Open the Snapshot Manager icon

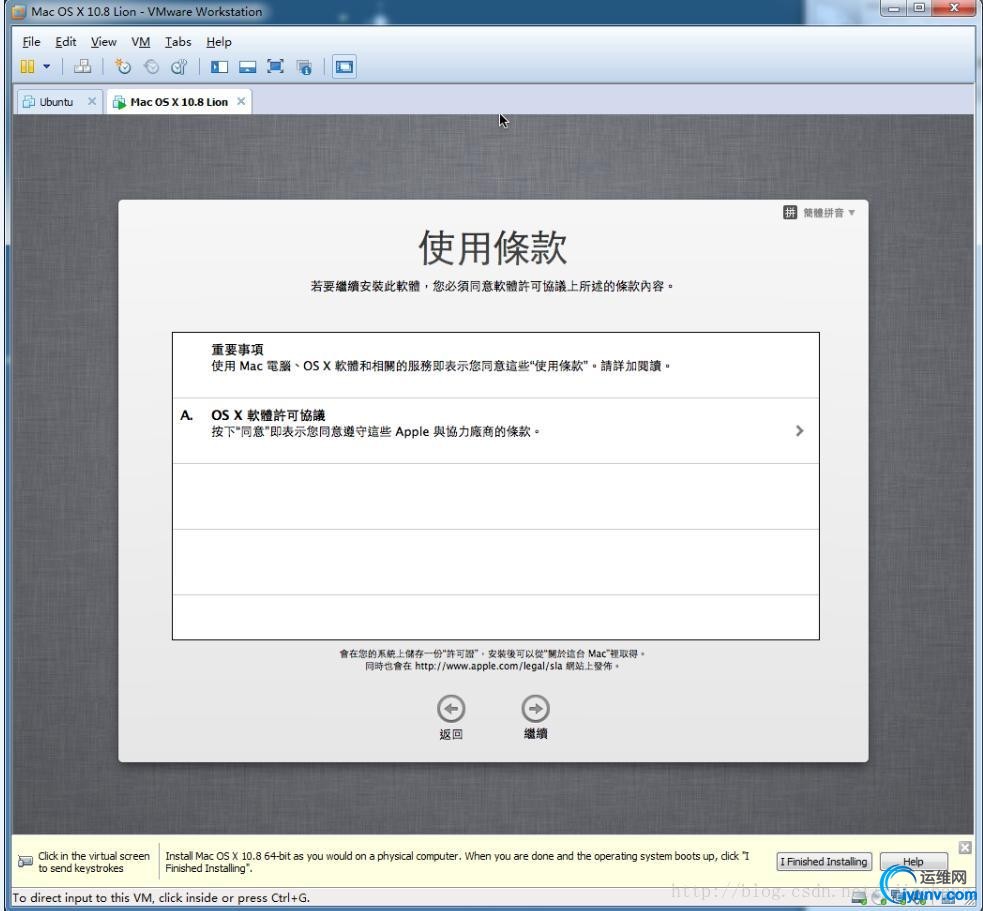179,66
